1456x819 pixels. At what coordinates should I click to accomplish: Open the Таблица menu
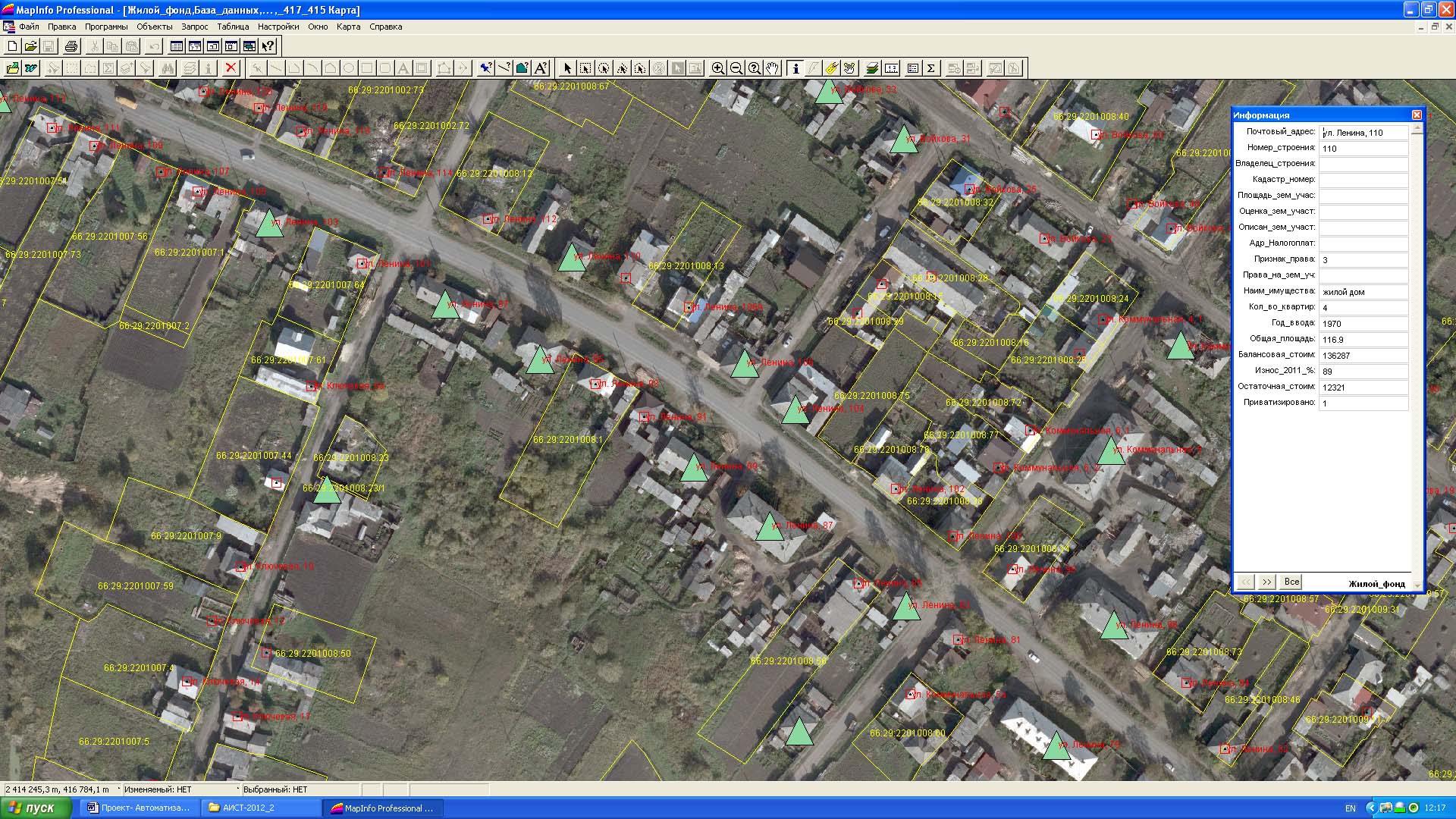point(233,27)
